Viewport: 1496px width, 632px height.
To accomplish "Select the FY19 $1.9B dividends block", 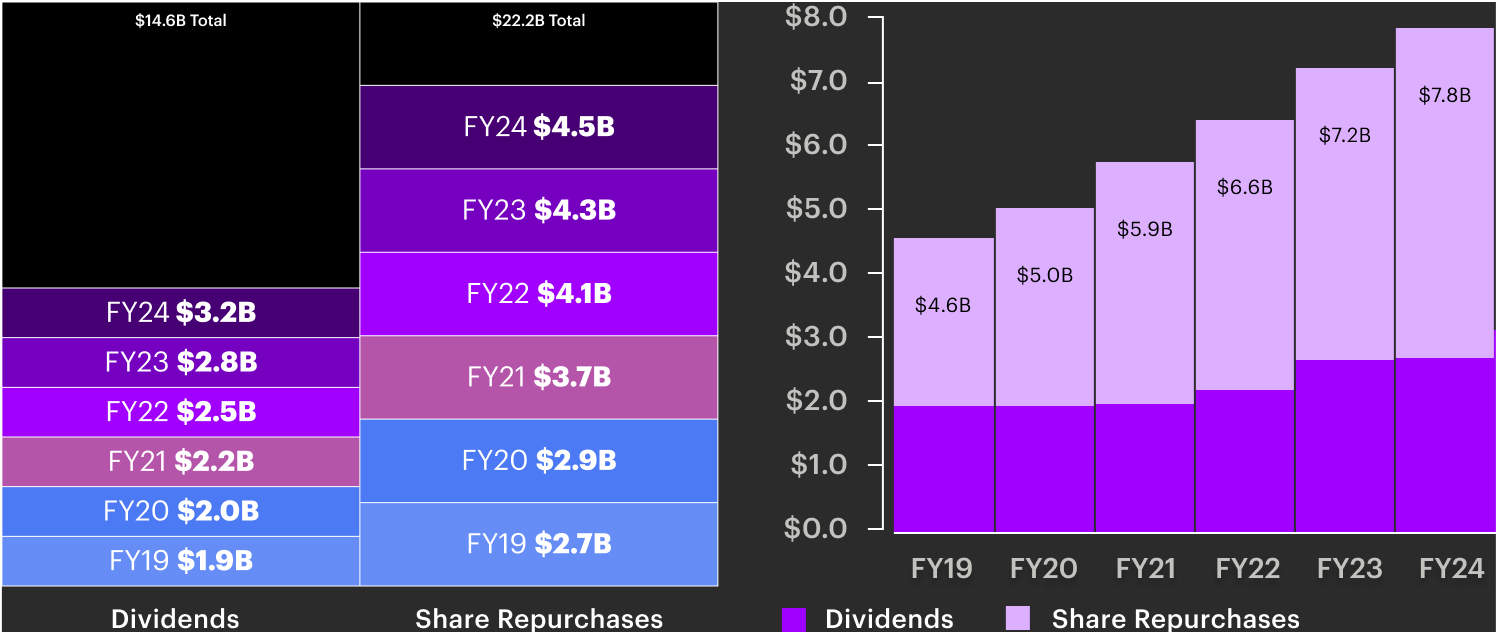I will pos(181,561).
